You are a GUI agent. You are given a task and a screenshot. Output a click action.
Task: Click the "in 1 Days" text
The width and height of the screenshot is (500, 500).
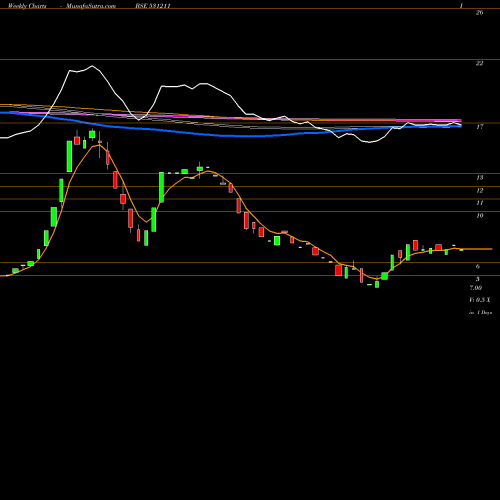coord(480,313)
